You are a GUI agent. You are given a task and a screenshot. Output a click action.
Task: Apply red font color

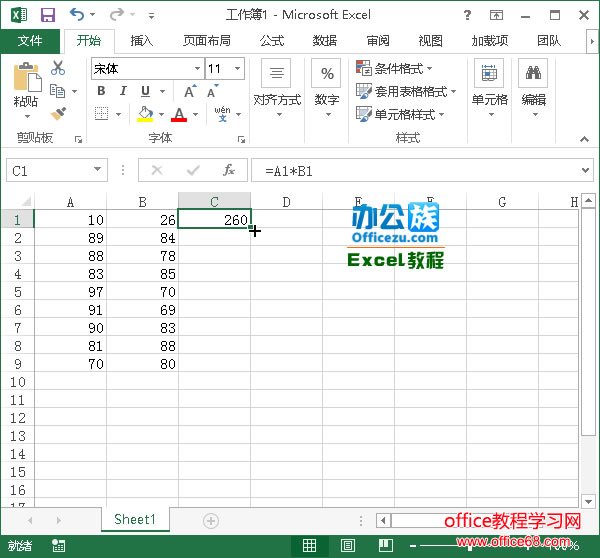(x=179, y=114)
